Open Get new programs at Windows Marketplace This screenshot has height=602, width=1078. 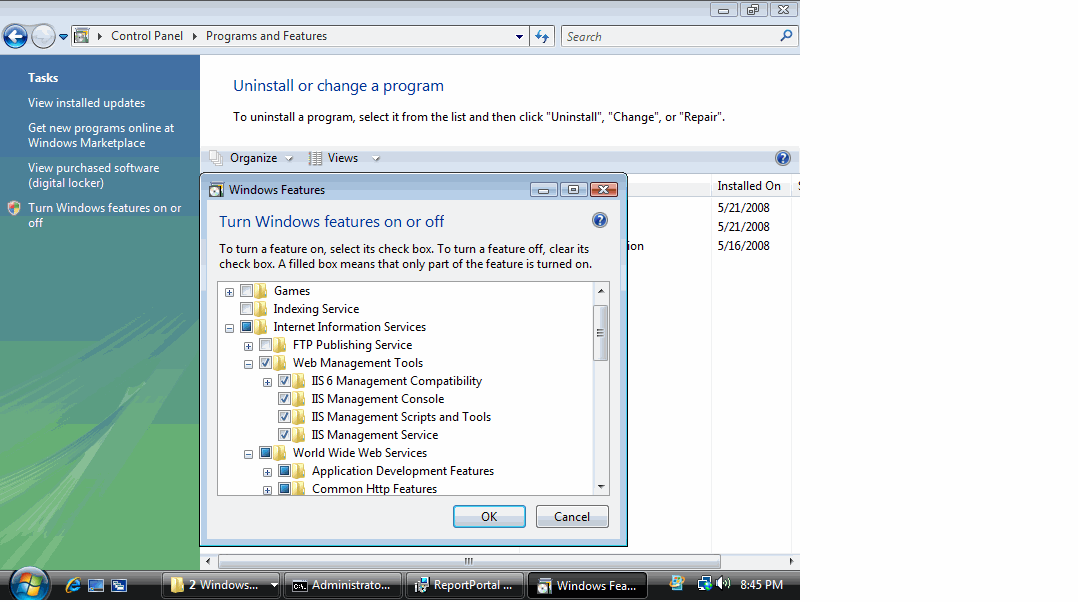101,135
